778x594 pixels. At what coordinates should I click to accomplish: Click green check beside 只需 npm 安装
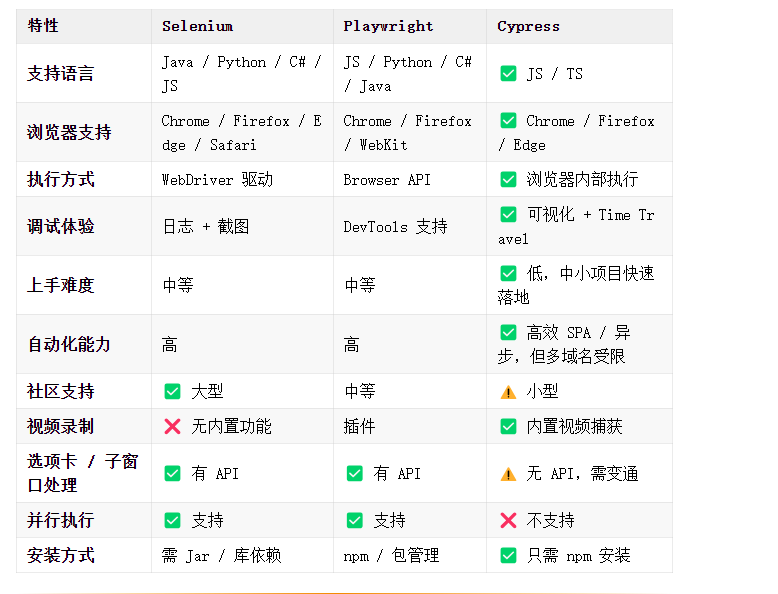click(508, 555)
